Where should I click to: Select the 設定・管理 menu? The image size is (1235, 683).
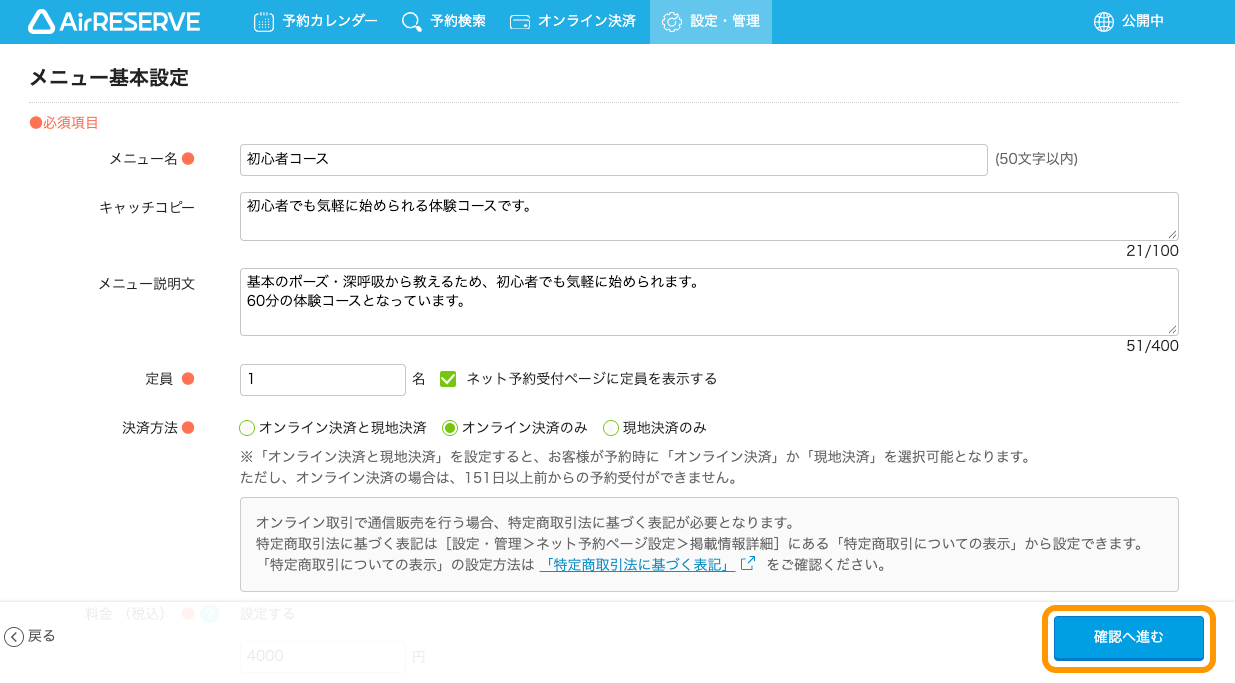pos(711,22)
